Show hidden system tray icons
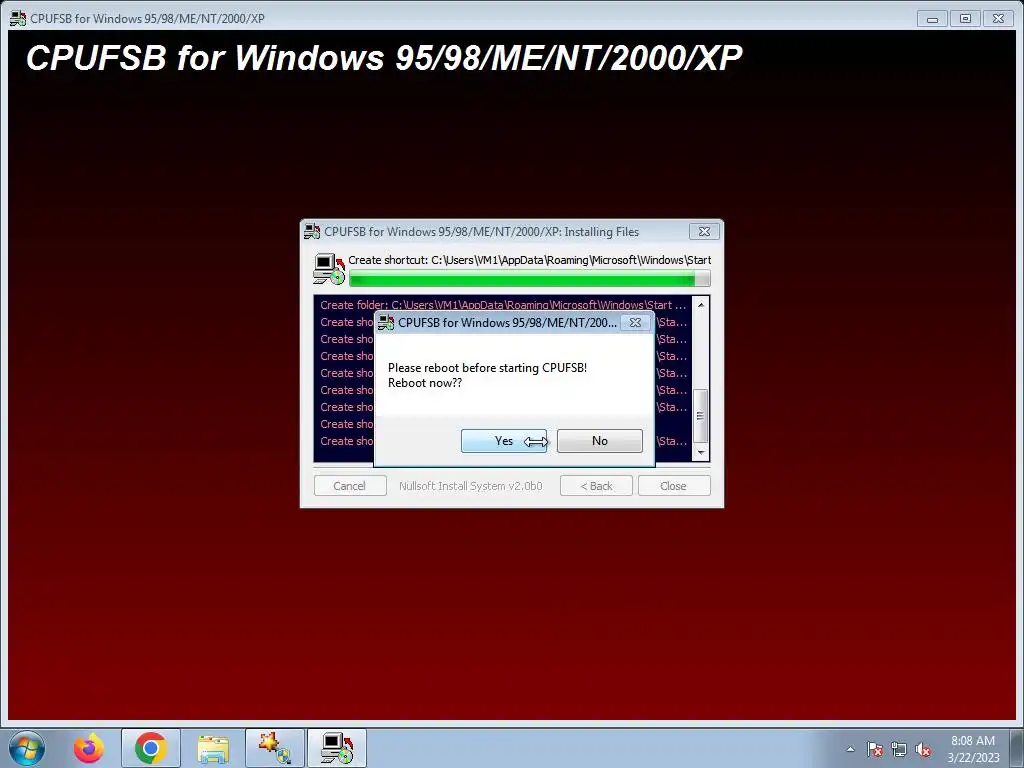Viewport: 1024px width, 768px height. point(850,749)
